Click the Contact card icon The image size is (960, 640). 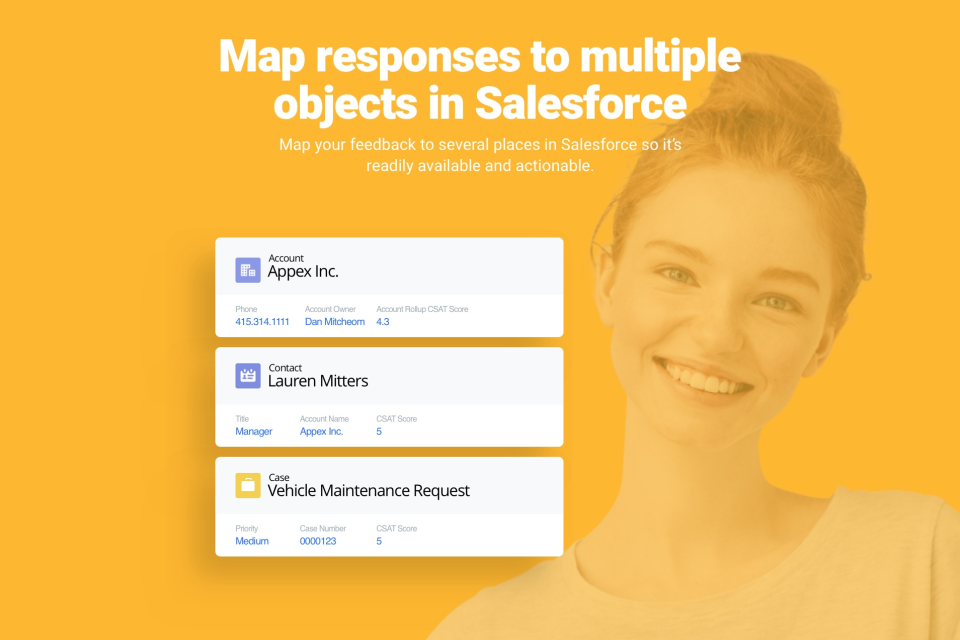click(248, 376)
